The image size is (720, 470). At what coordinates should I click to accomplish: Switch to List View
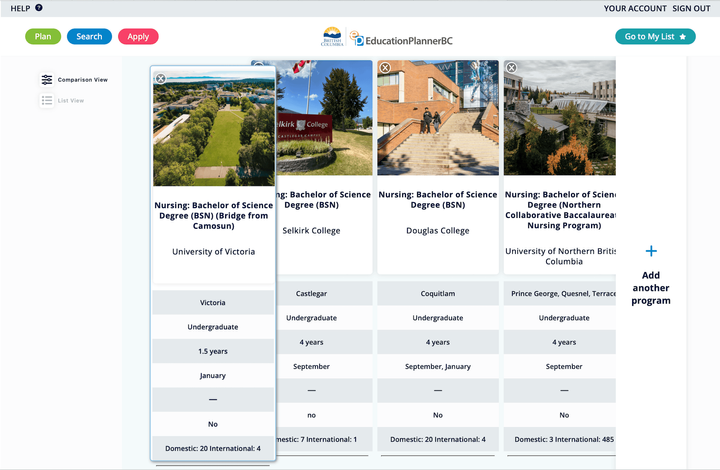(x=71, y=101)
